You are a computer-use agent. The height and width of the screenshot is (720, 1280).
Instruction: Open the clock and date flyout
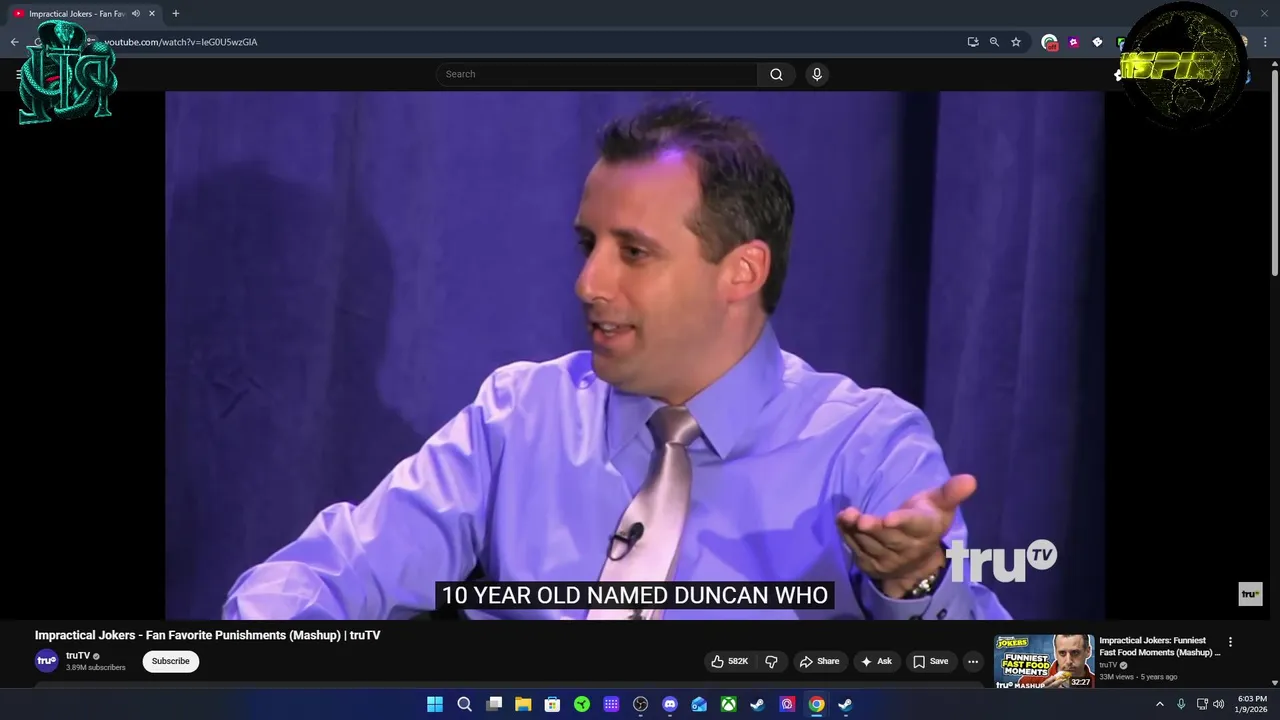(1252, 704)
